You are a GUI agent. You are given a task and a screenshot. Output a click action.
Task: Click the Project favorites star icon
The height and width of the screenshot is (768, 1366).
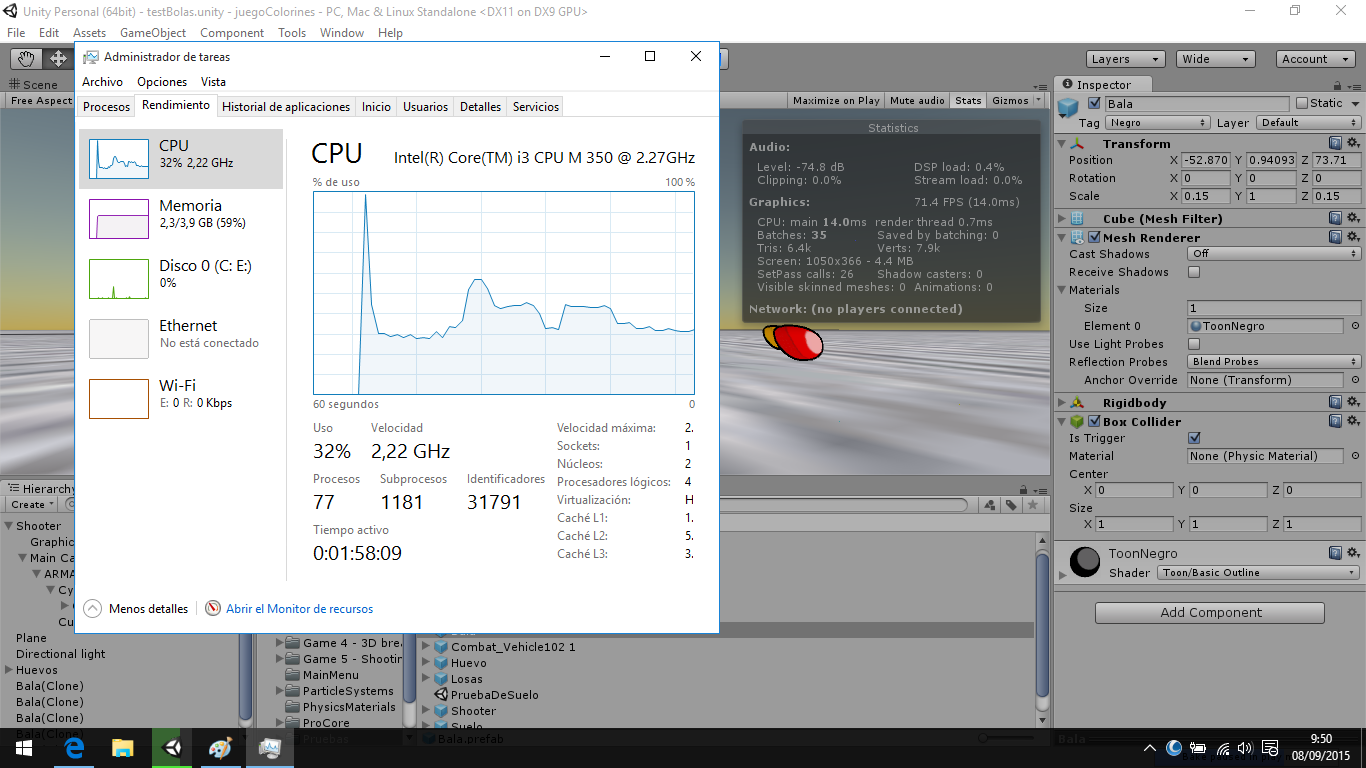1035,506
